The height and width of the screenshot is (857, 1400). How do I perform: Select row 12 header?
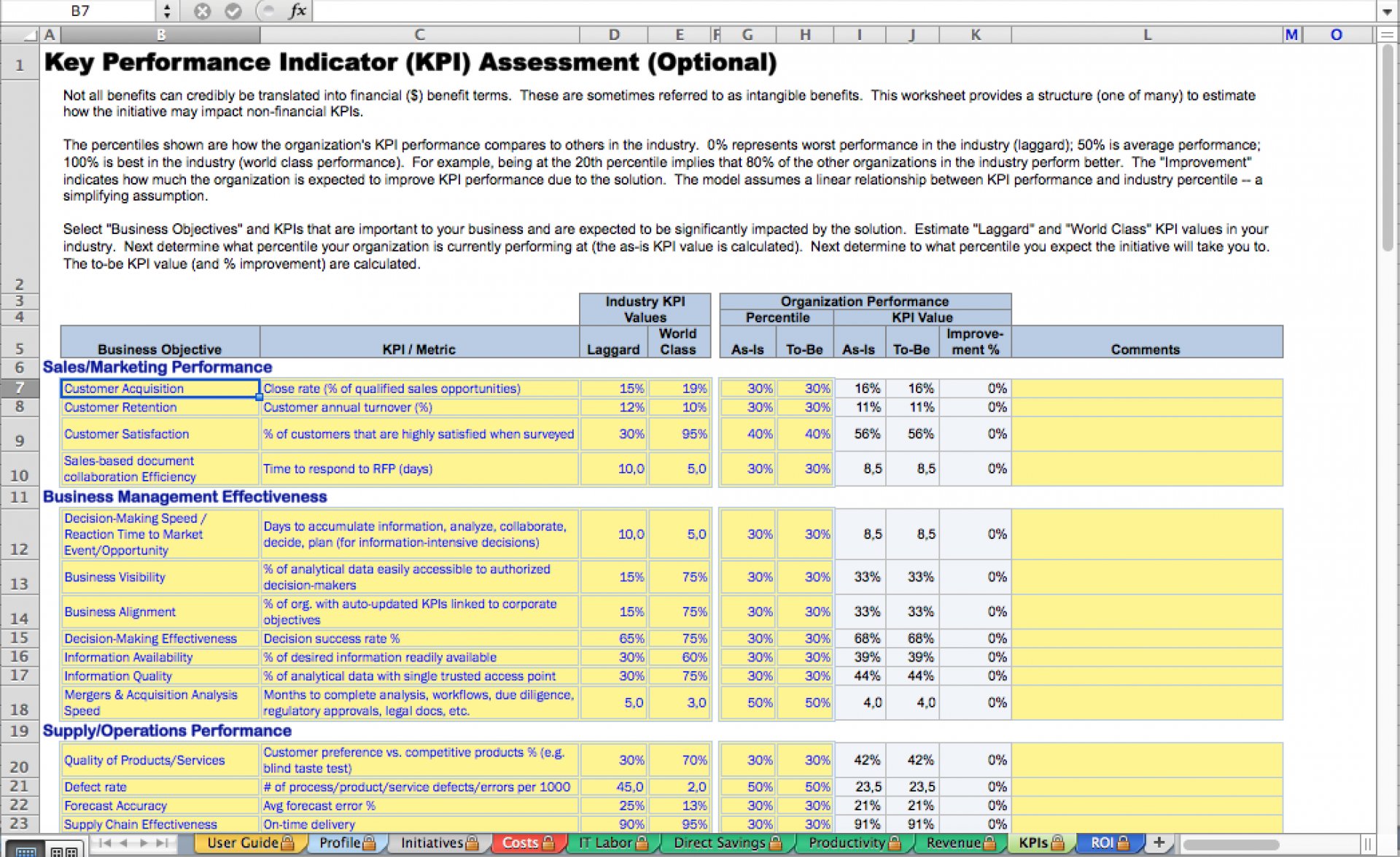click(x=20, y=534)
